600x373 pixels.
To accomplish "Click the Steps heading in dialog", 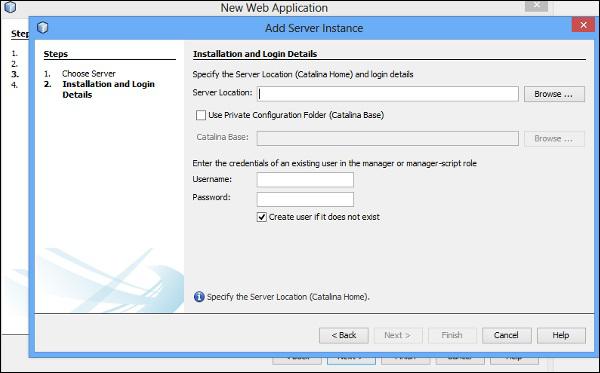I will (55, 54).
